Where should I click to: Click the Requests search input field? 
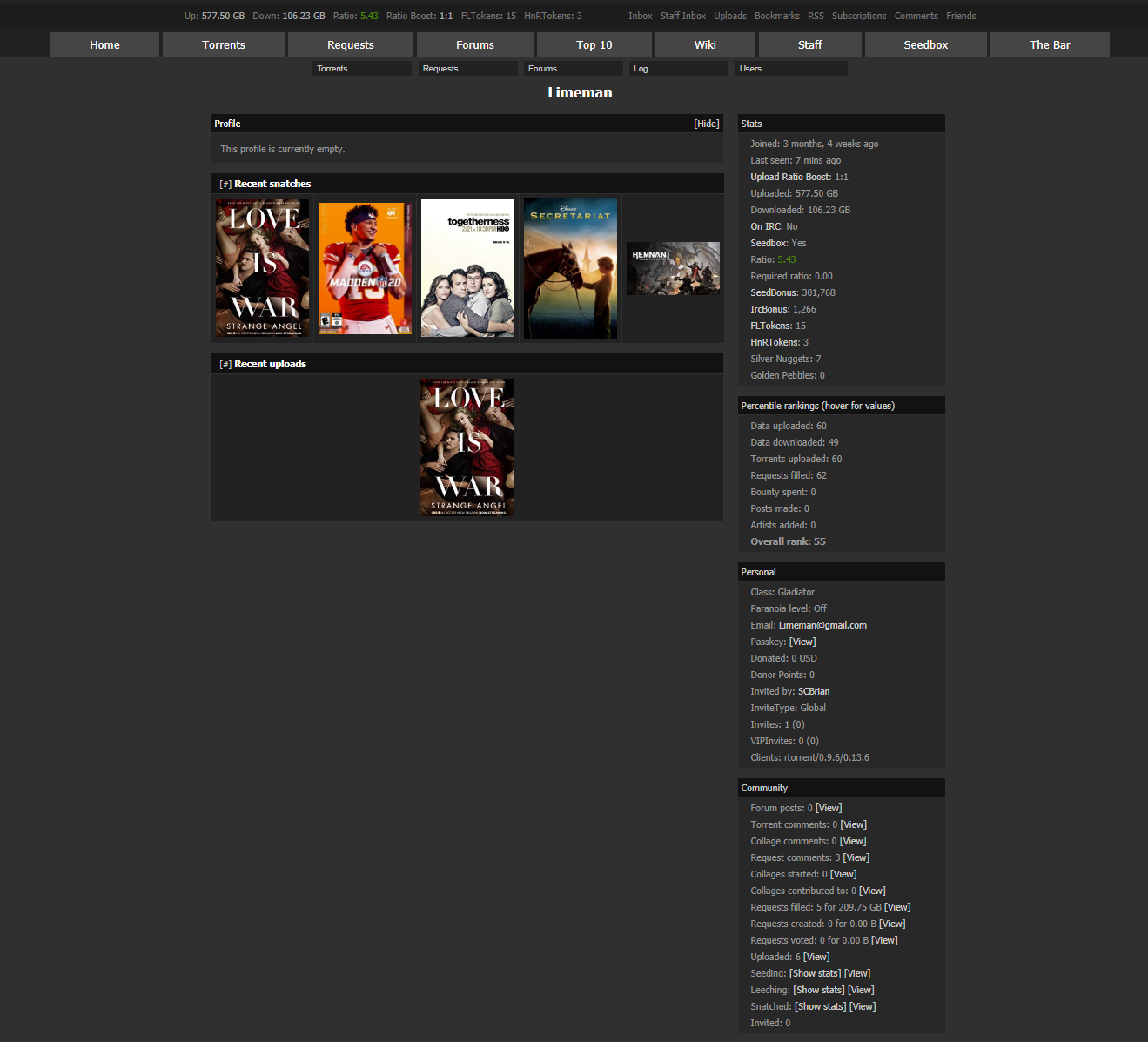coord(468,68)
